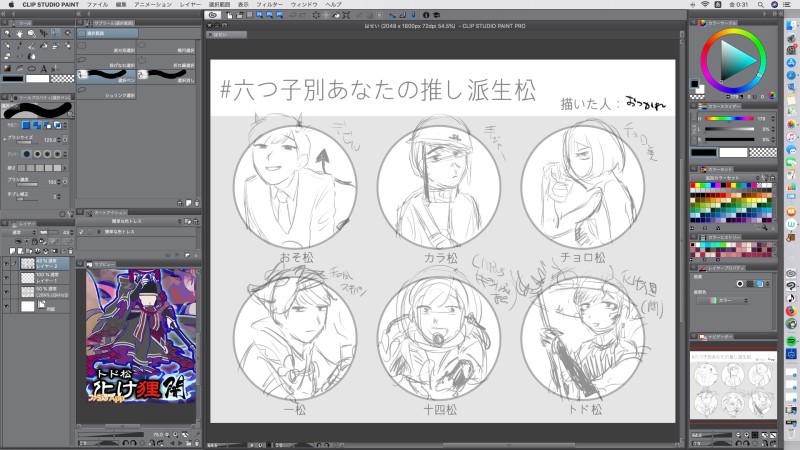The height and width of the screenshot is (450, 800).
Task: Click the tutorial graduation cap icon
Action: coord(436,15)
